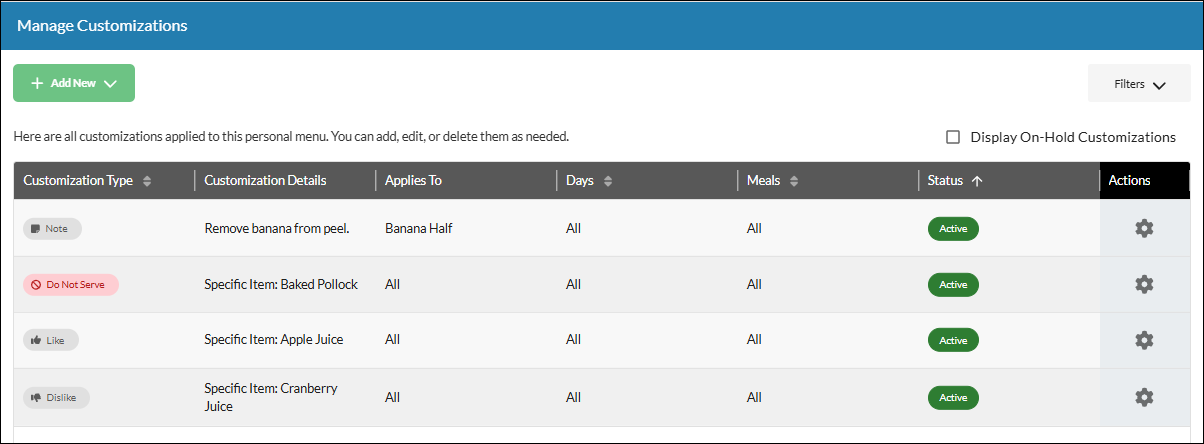Select 'Specific Item: Apple Juice' cell
This screenshot has height=444, width=1204.
(x=274, y=340)
